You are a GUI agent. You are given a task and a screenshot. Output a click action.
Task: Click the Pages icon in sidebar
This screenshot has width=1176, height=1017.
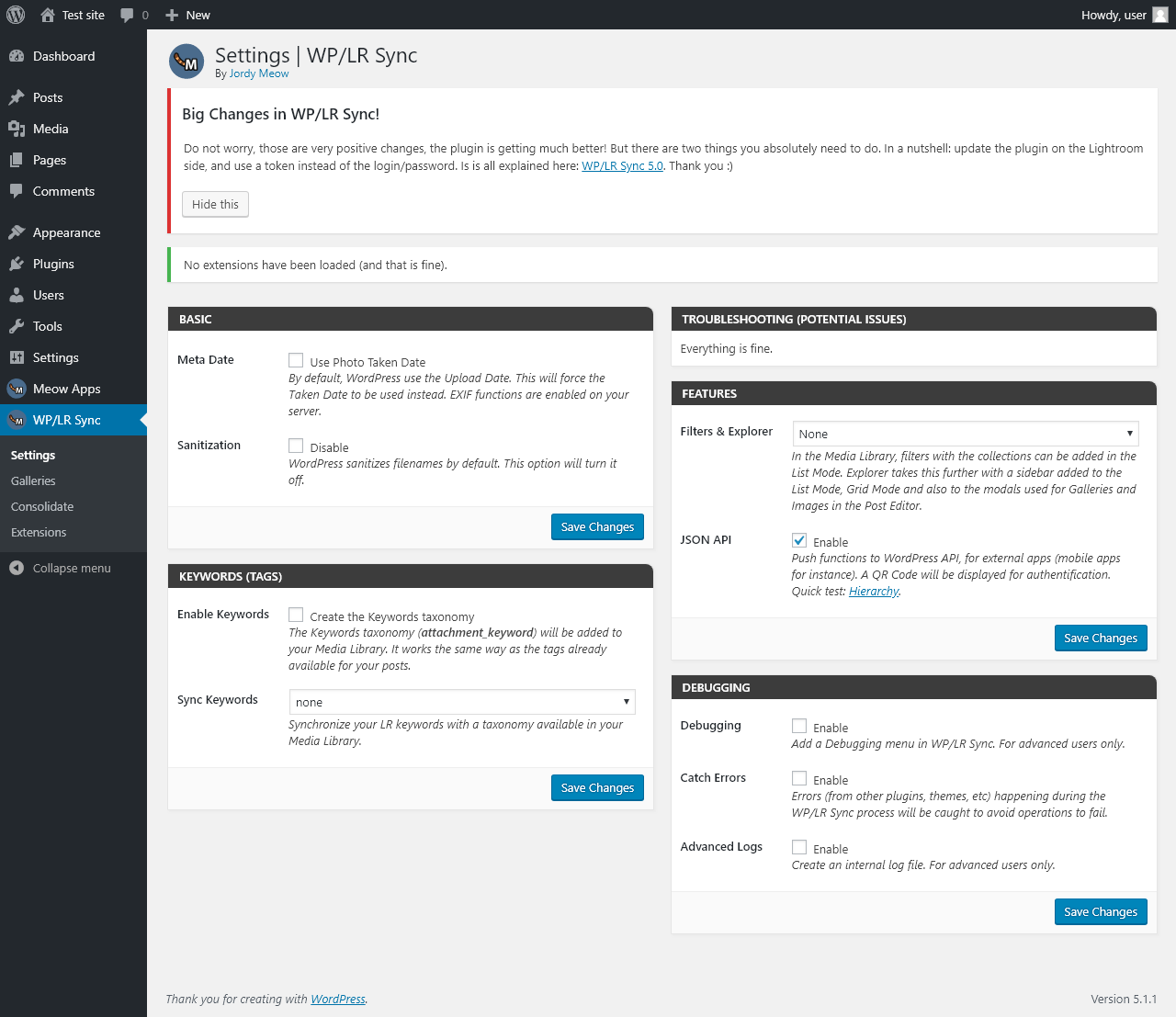pyautogui.click(x=17, y=160)
